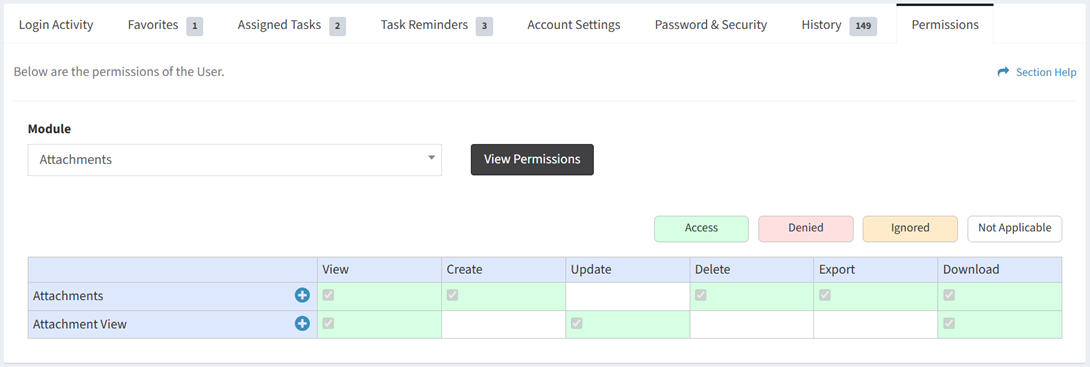Expand the Attachments row plus icon
1090x367 pixels.
tap(302, 295)
